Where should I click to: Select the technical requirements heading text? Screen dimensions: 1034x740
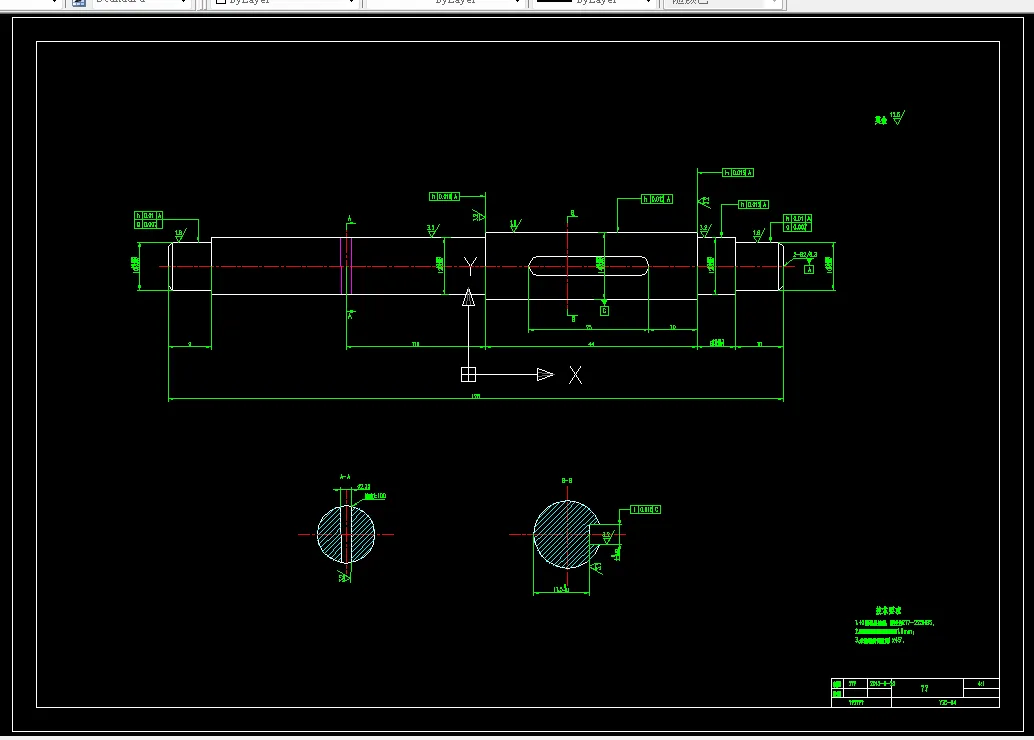[888, 611]
